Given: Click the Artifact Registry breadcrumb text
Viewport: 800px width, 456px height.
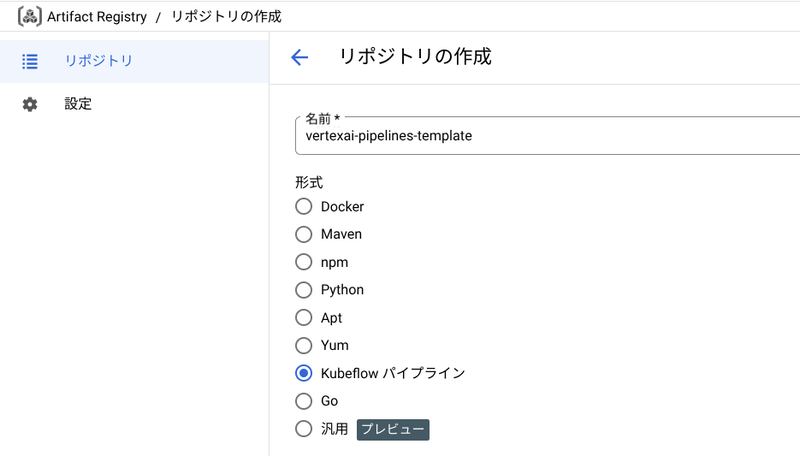Looking at the screenshot, I should point(97,17).
